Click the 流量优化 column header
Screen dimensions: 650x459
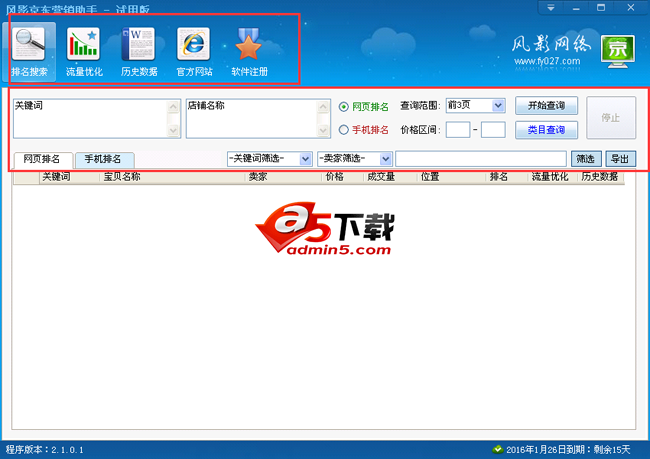(x=552, y=177)
